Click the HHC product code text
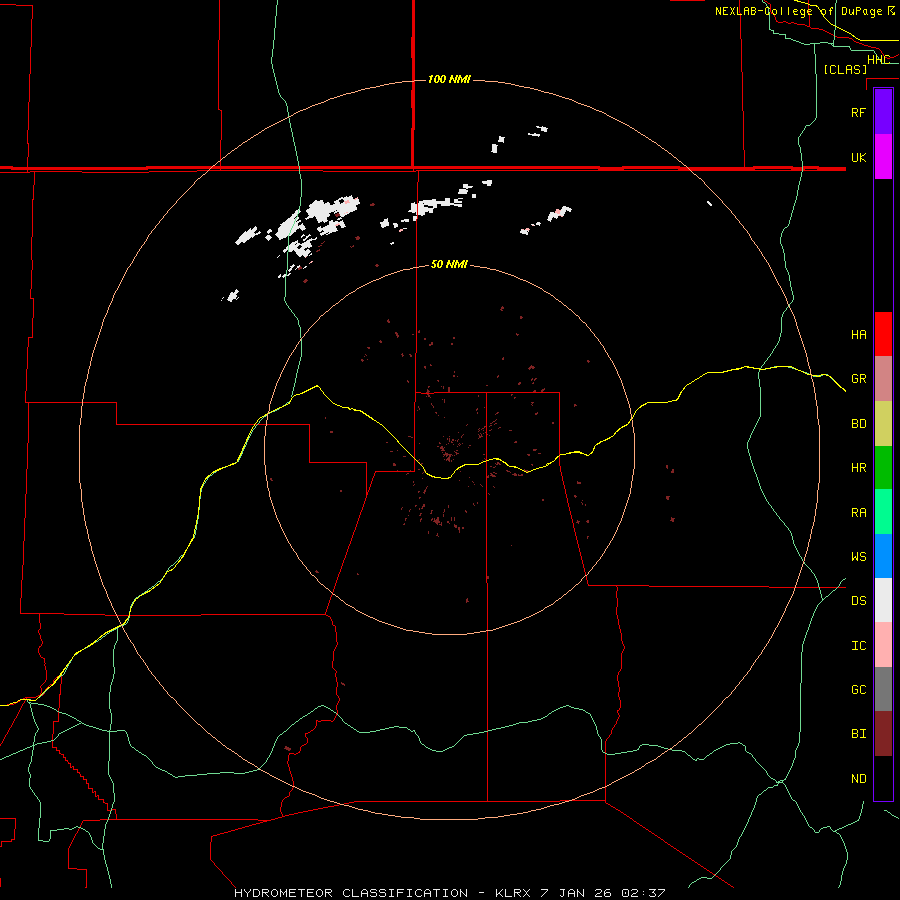The height and width of the screenshot is (900, 900). click(878, 60)
